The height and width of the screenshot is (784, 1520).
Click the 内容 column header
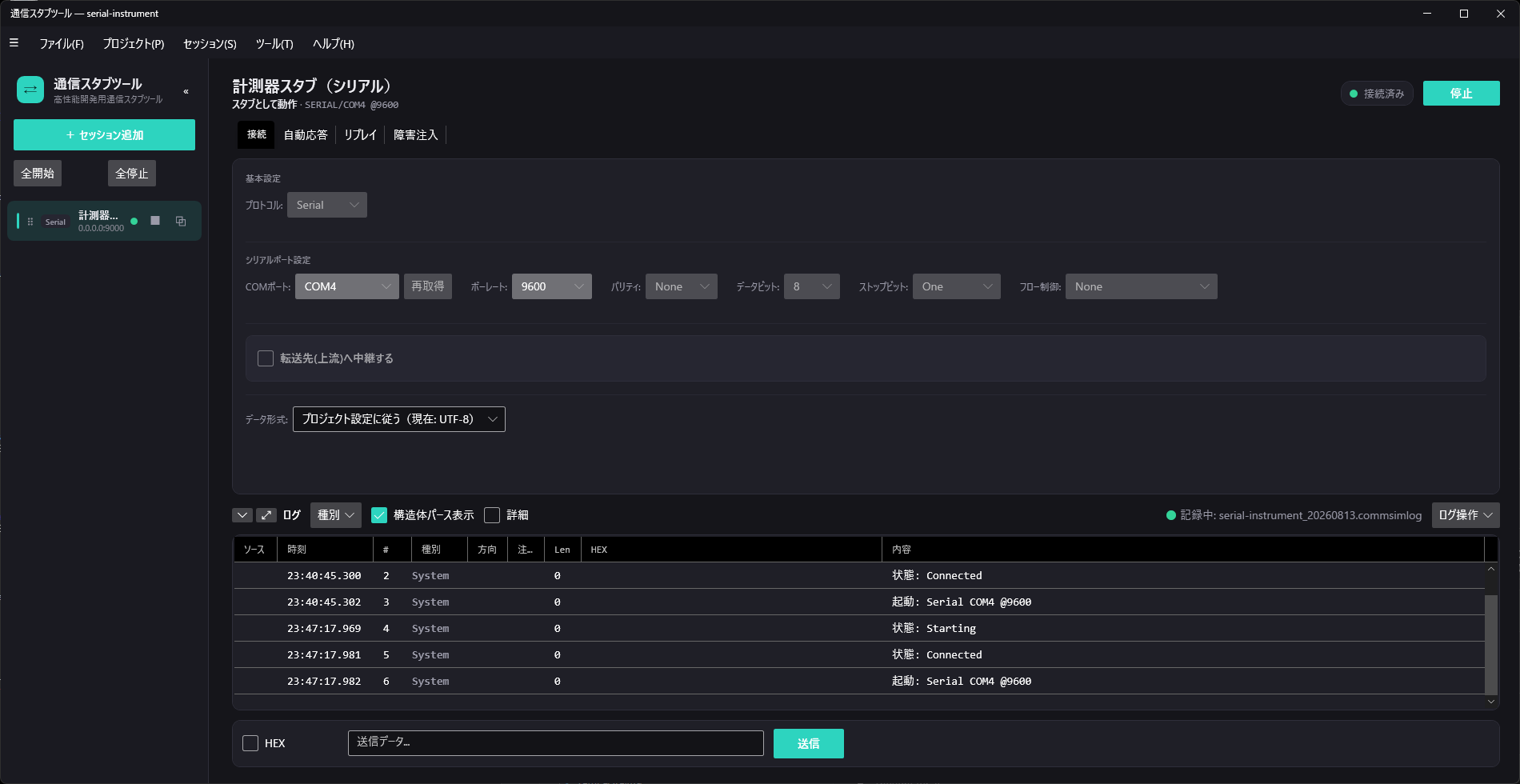pos(1182,550)
